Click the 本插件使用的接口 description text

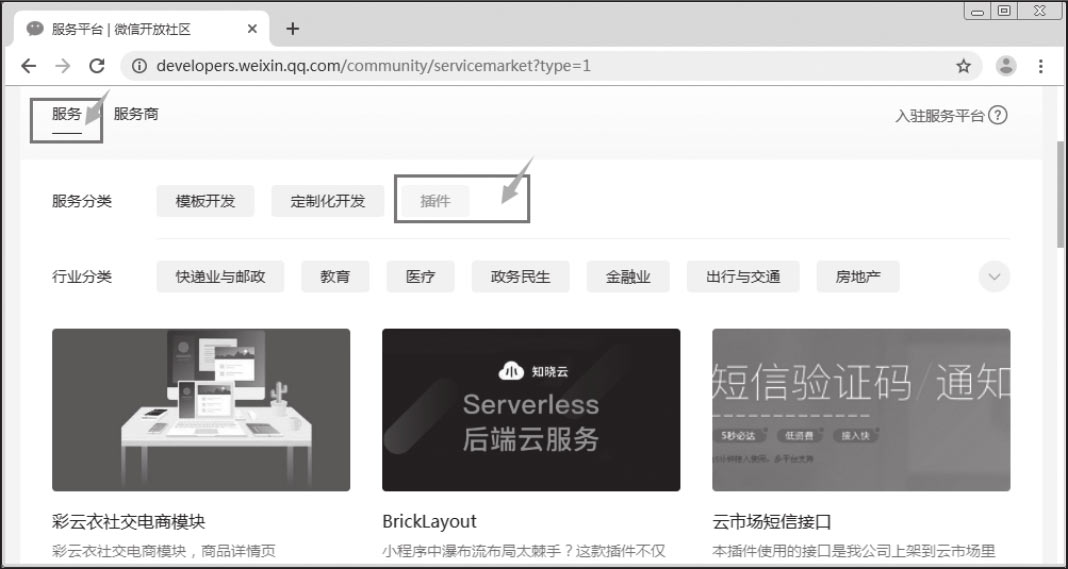(x=853, y=551)
